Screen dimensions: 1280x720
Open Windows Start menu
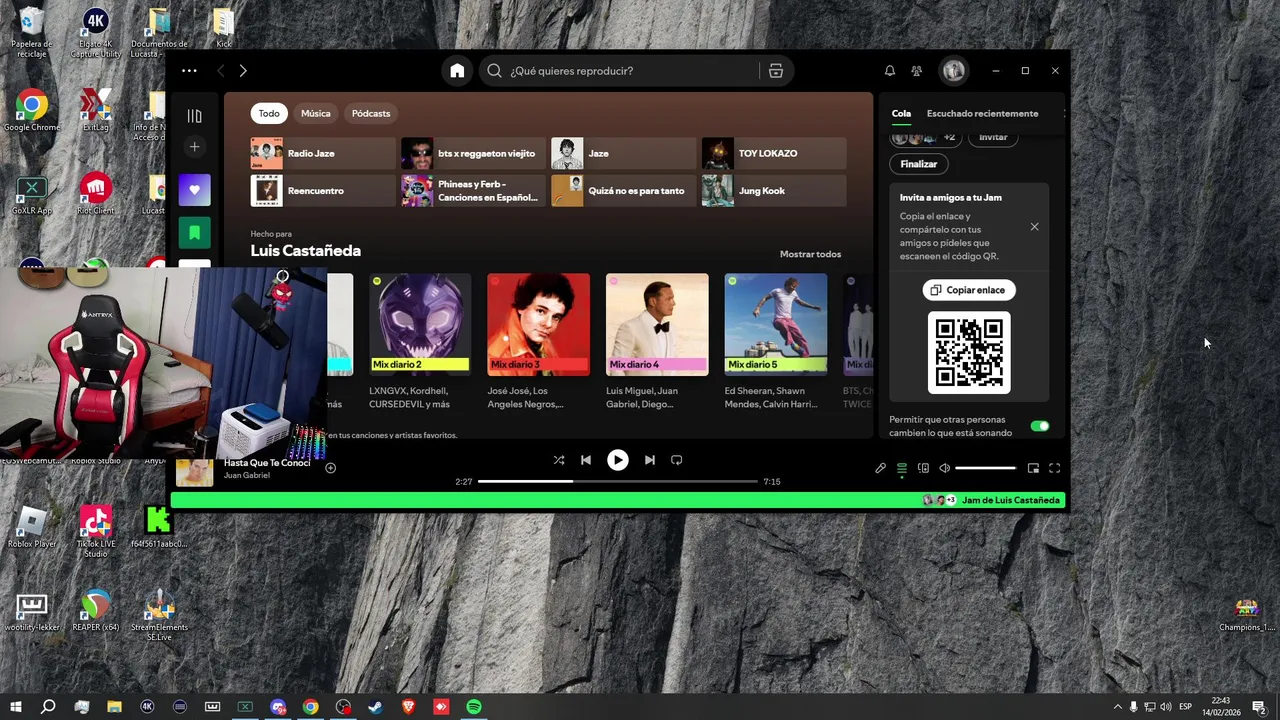coord(15,707)
